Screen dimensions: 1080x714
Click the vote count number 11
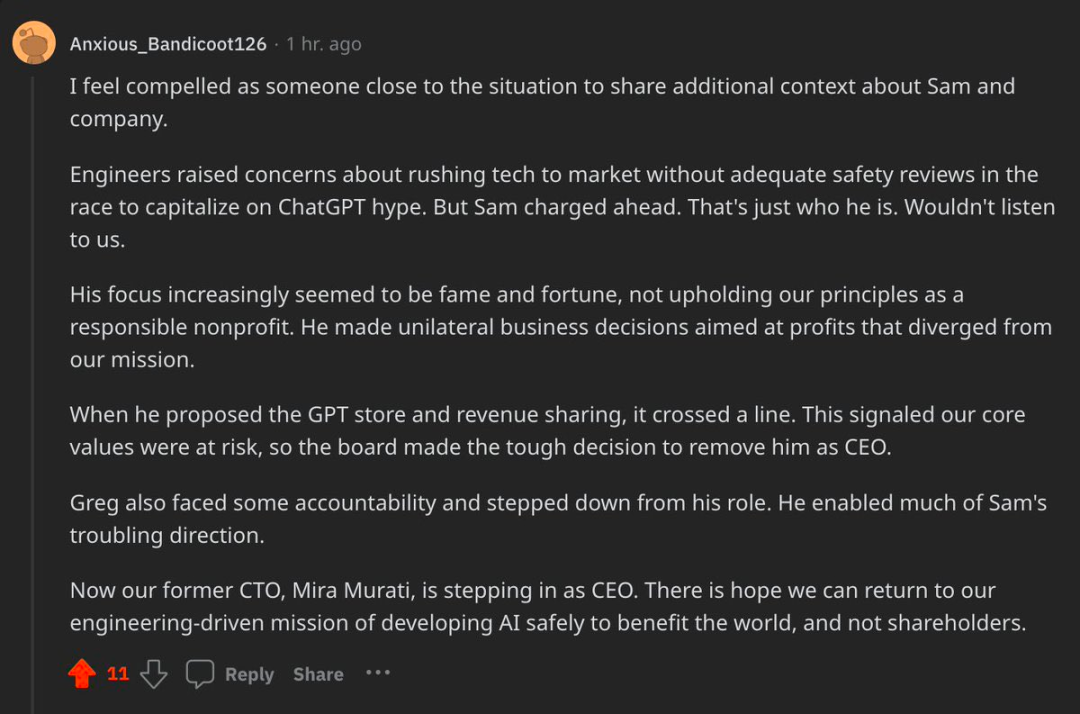118,674
